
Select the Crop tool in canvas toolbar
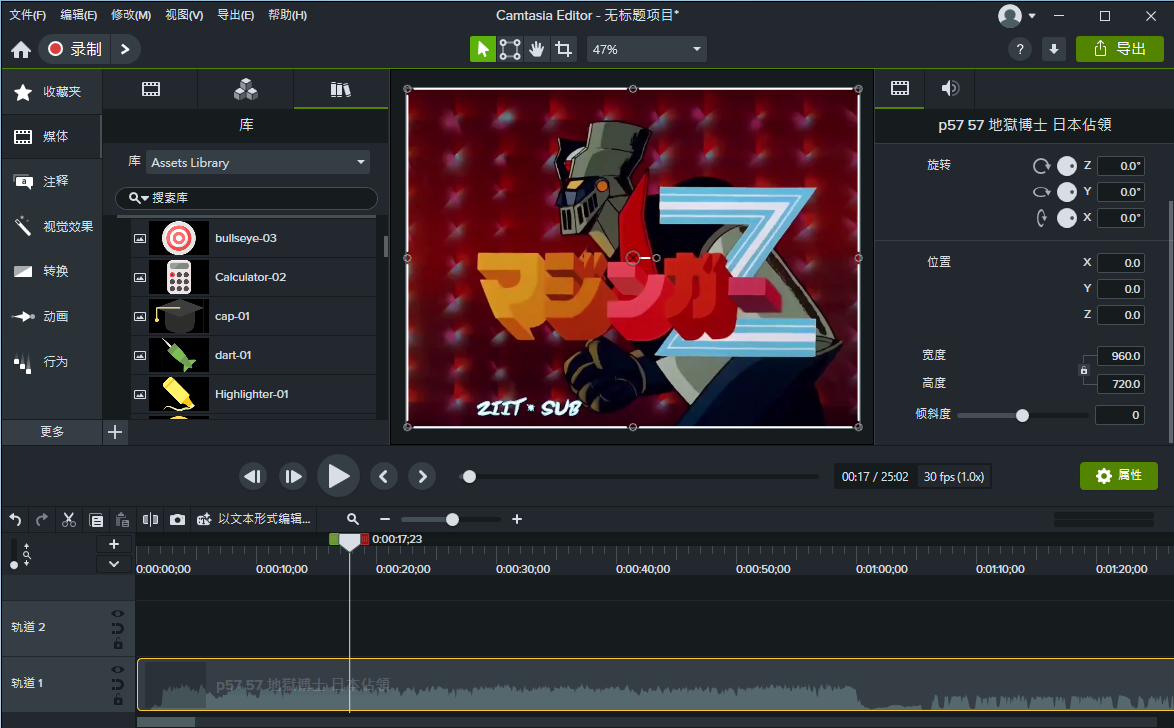pyautogui.click(x=564, y=49)
